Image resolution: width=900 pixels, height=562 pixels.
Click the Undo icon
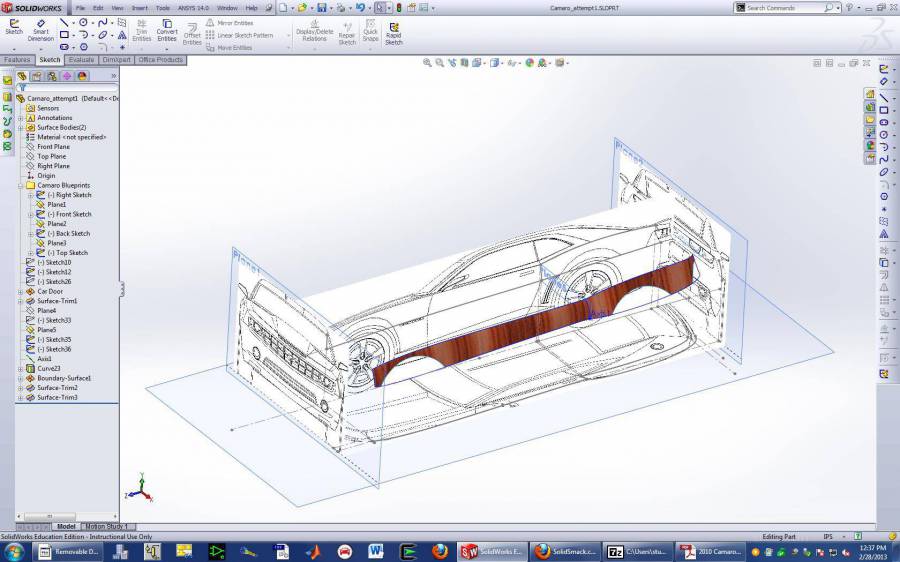(360, 8)
